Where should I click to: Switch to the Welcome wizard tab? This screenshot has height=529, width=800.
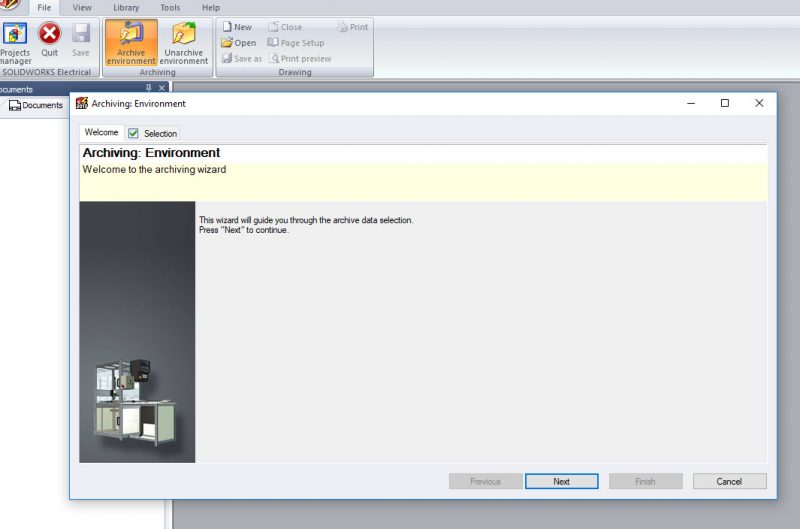[x=102, y=133]
